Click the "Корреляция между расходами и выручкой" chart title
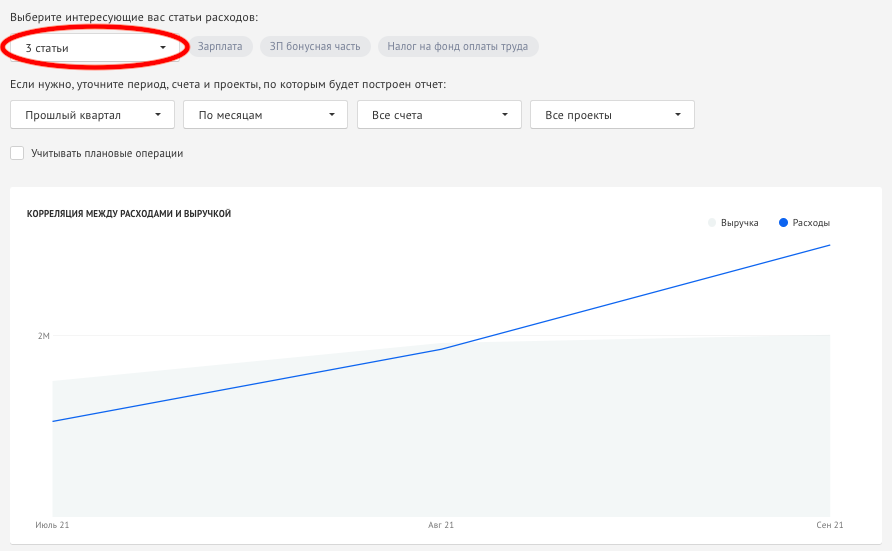The height and width of the screenshot is (551, 892). click(129, 213)
